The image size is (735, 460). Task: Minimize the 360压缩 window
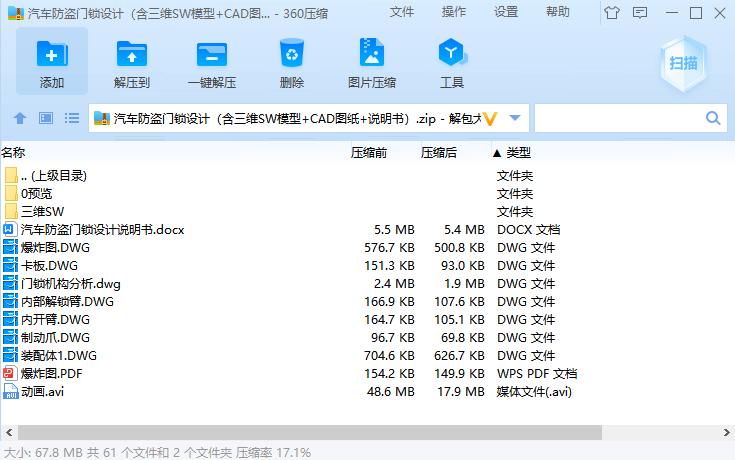tap(672, 13)
